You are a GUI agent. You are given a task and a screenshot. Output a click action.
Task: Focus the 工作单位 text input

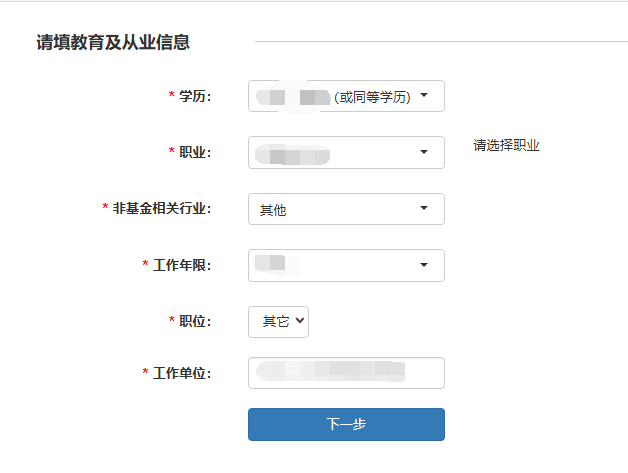[346, 373]
